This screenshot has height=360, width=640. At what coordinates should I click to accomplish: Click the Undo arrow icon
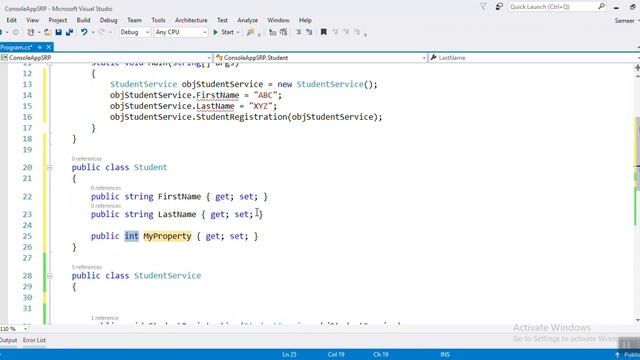tap(84, 32)
